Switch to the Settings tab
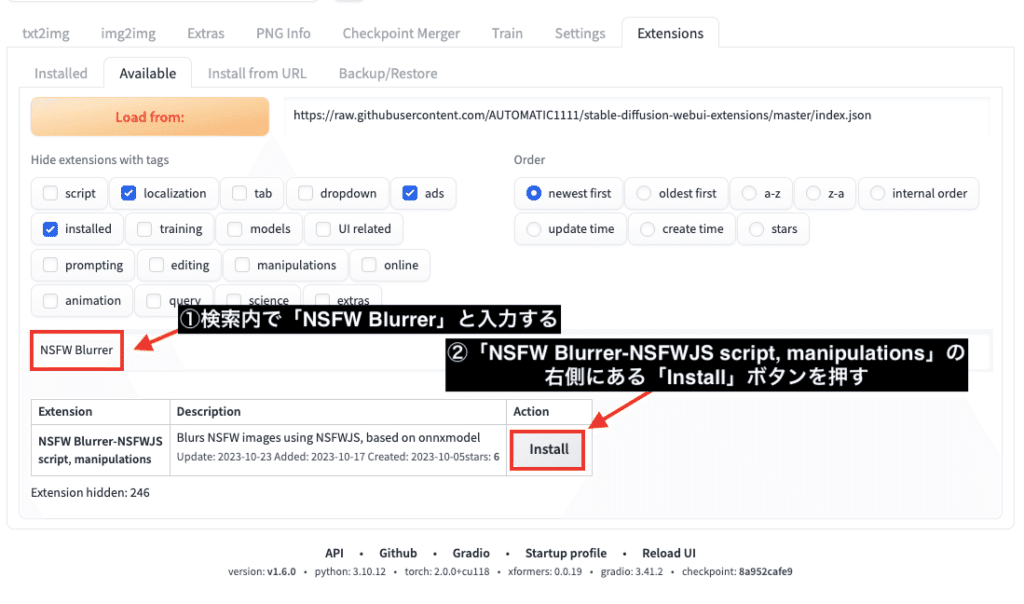This screenshot has width=1024, height=604. click(579, 32)
